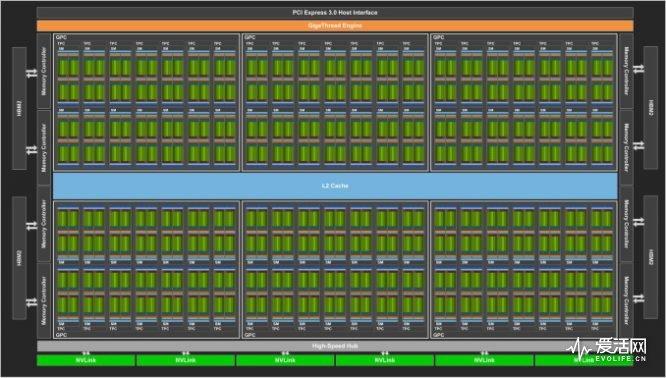666x378 pixels.
Task: Click the arrows icon beside the upper-left HBM2
Action: point(32,73)
